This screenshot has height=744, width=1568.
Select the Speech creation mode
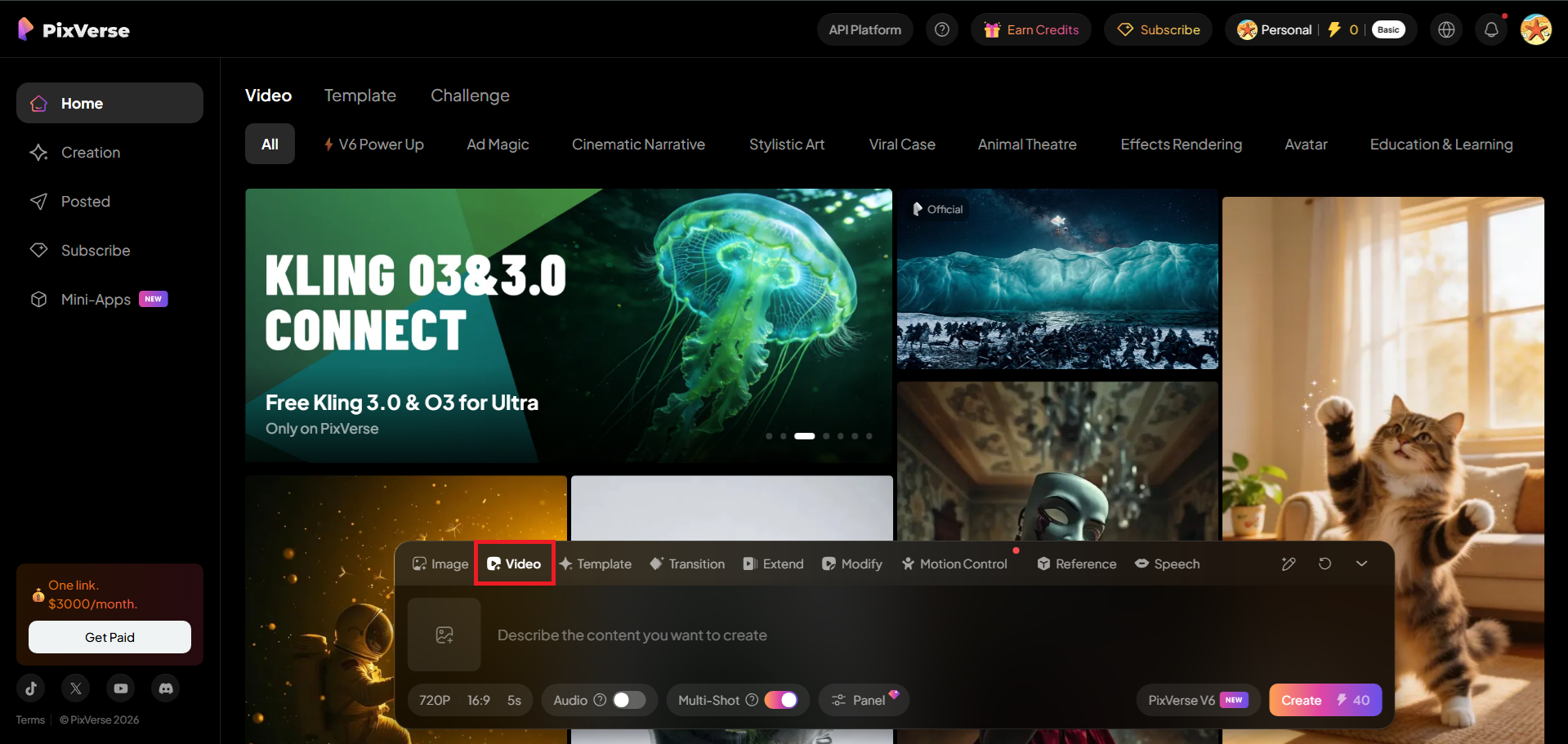pyautogui.click(x=1168, y=564)
